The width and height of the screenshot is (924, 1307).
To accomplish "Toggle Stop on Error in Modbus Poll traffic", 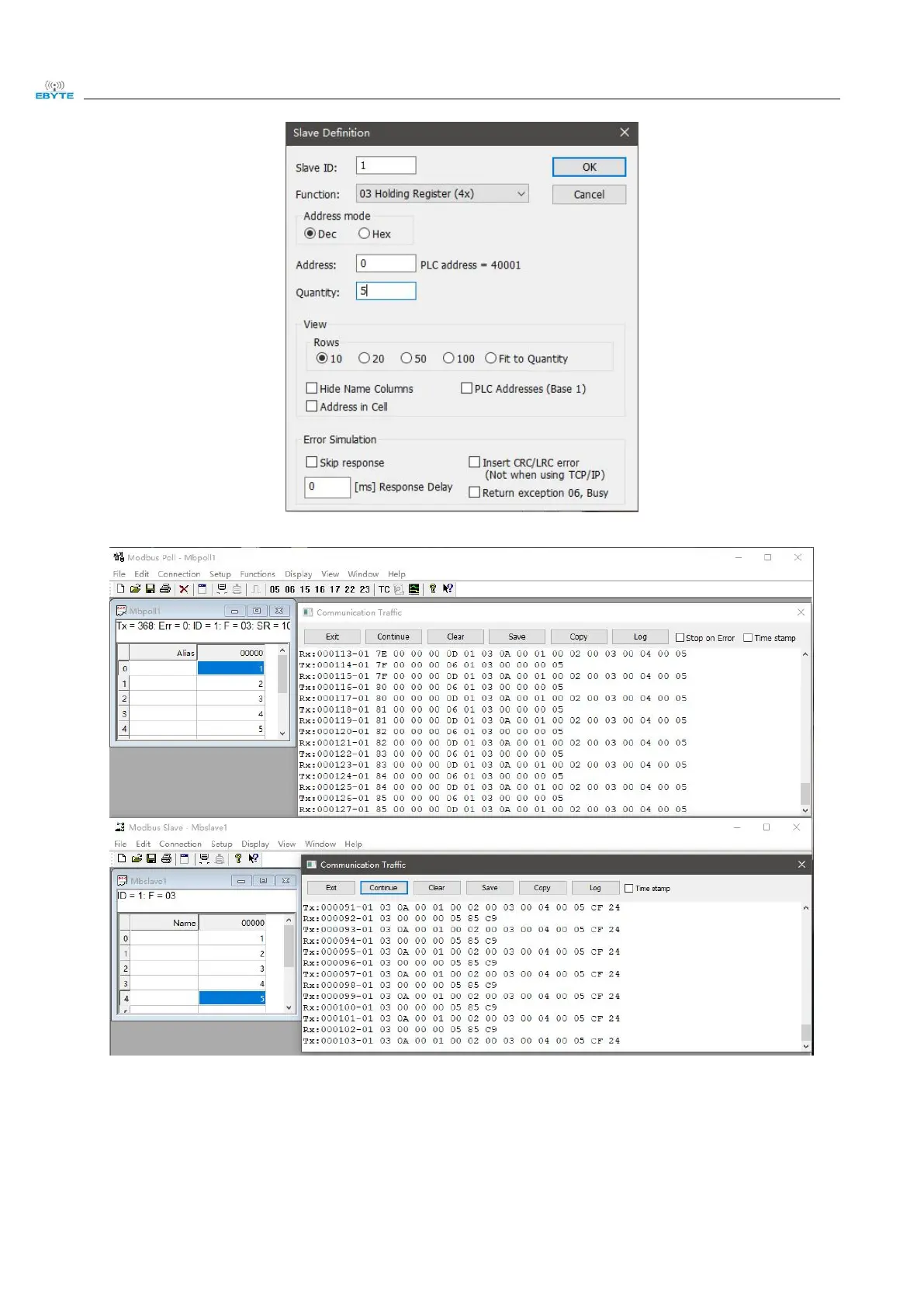I will 680,638.
